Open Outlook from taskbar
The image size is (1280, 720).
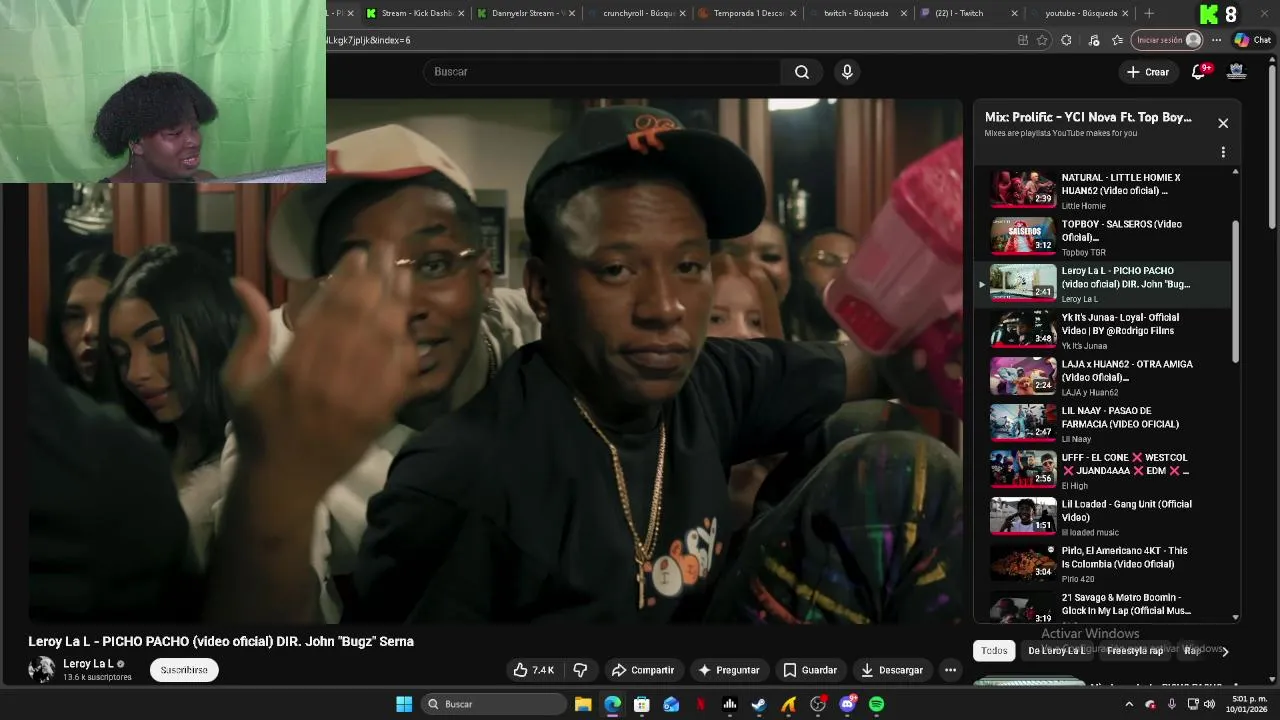[x=671, y=704]
